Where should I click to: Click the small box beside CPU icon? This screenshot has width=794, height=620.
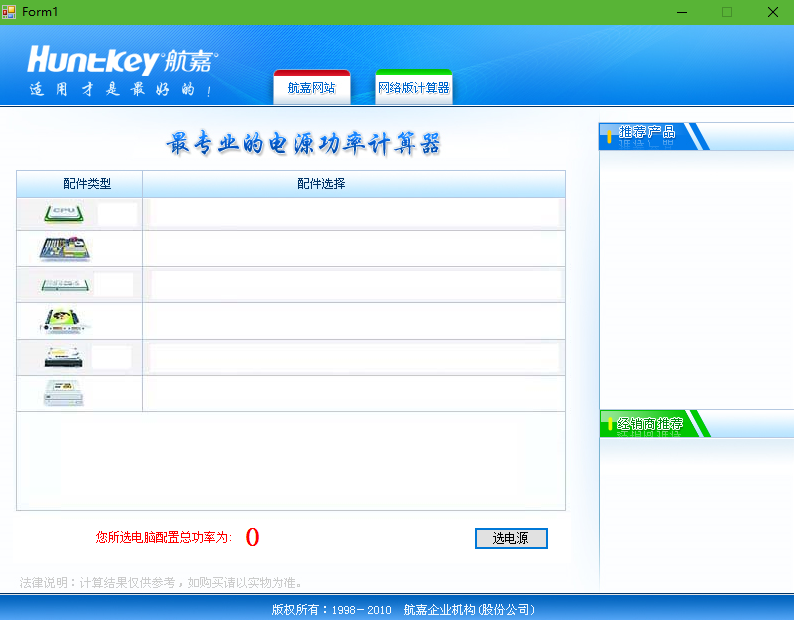click(x=117, y=214)
